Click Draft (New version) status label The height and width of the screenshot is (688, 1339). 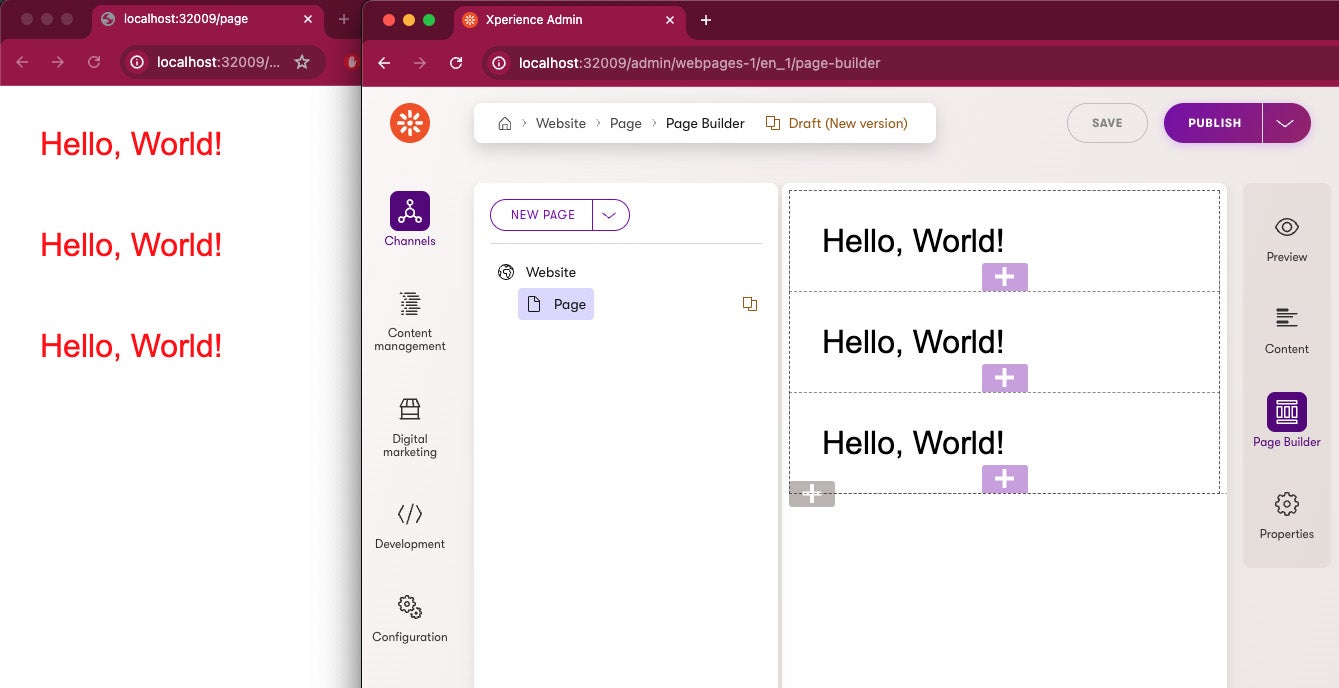click(x=845, y=122)
